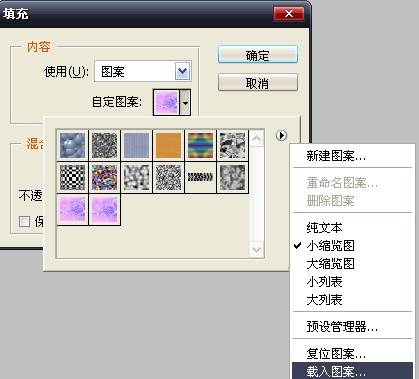Click scroll-down arrow of pattern list

click(x=257, y=249)
